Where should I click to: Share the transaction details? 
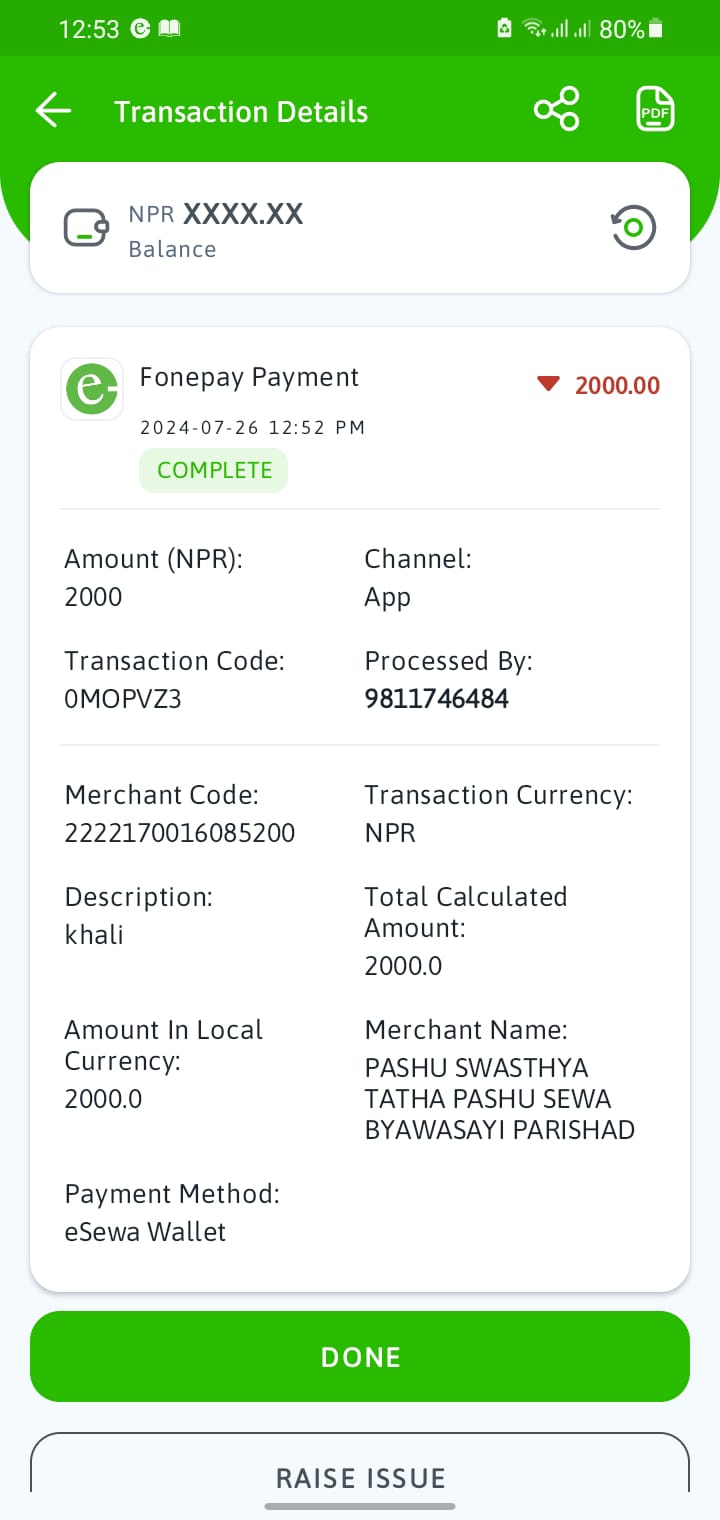[x=556, y=109]
